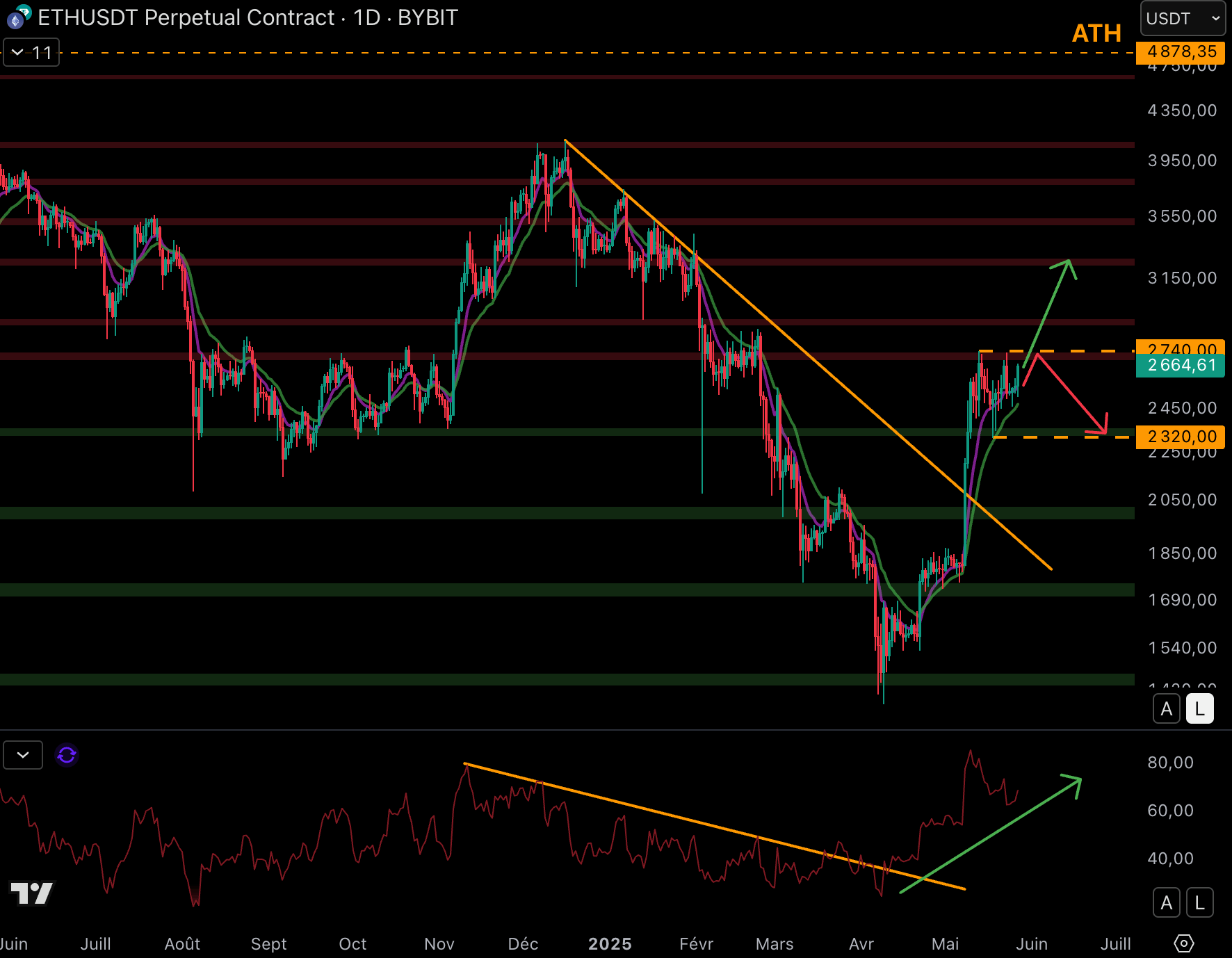
Task: Click the purple refresh icon in indicator pane
Action: [67, 755]
